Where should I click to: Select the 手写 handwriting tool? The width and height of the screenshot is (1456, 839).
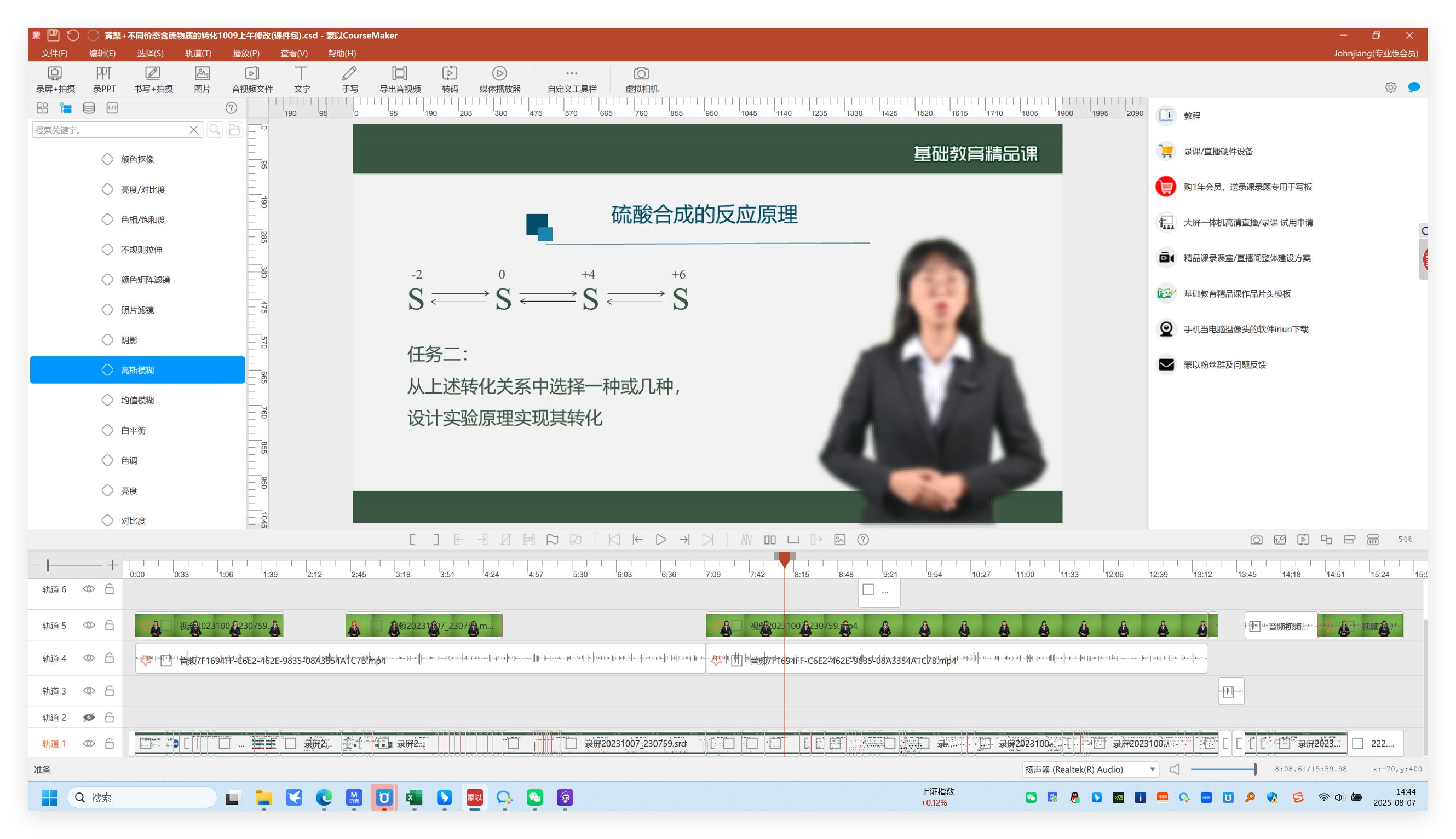349,79
